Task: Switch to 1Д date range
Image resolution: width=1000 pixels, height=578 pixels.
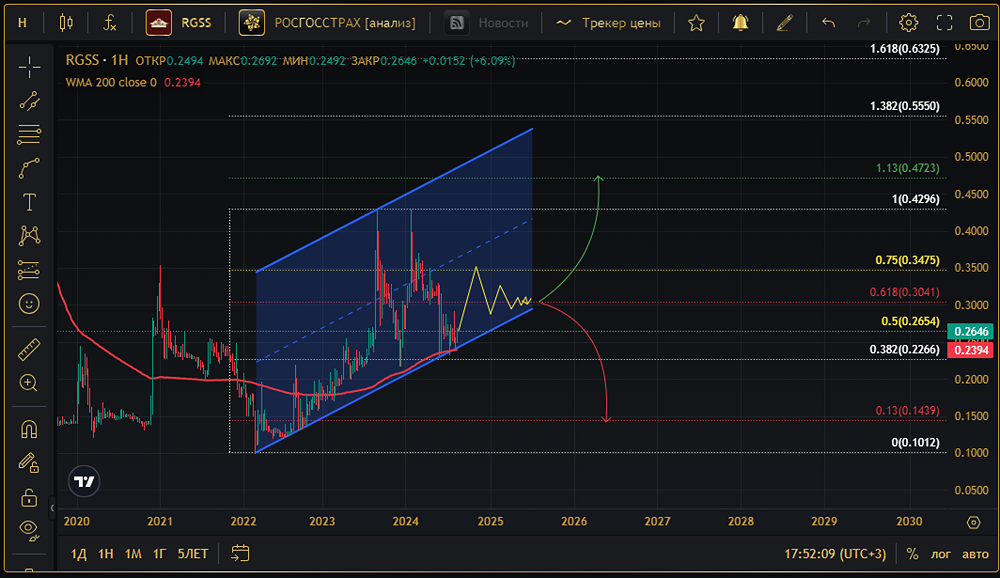Action: click(78, 554)
